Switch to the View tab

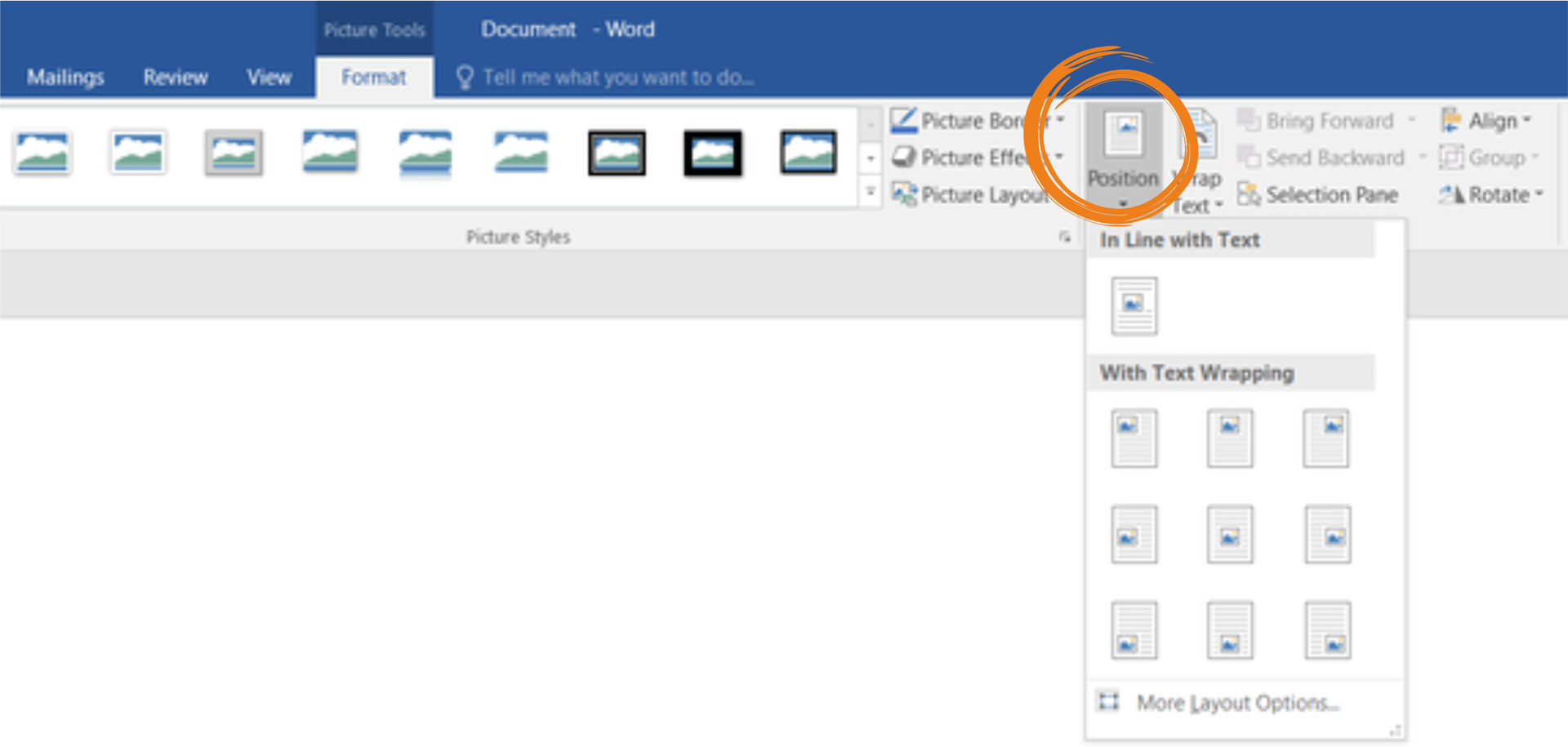(x=269, y=77)
